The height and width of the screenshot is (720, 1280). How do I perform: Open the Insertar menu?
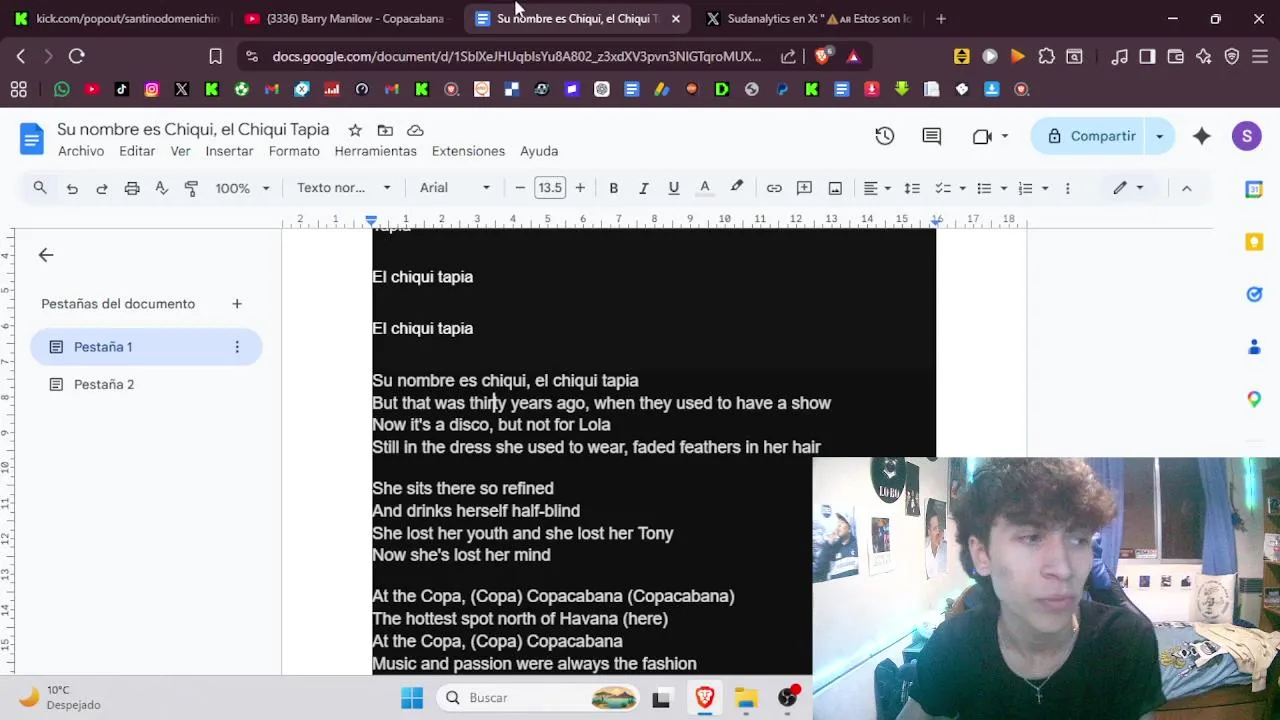pyautogui.click(x=229, y=151)
